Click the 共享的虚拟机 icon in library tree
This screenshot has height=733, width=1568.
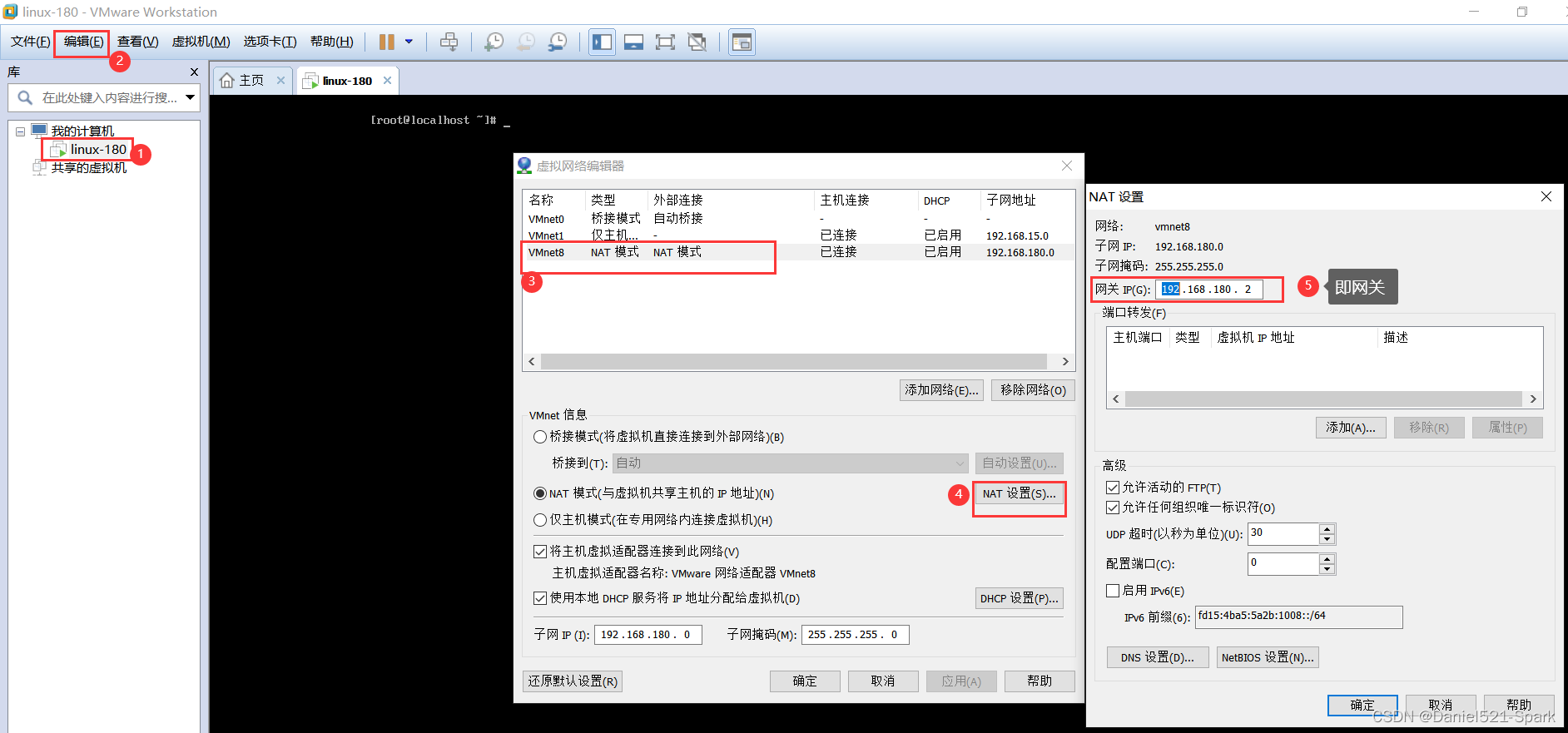pos(39,167)
